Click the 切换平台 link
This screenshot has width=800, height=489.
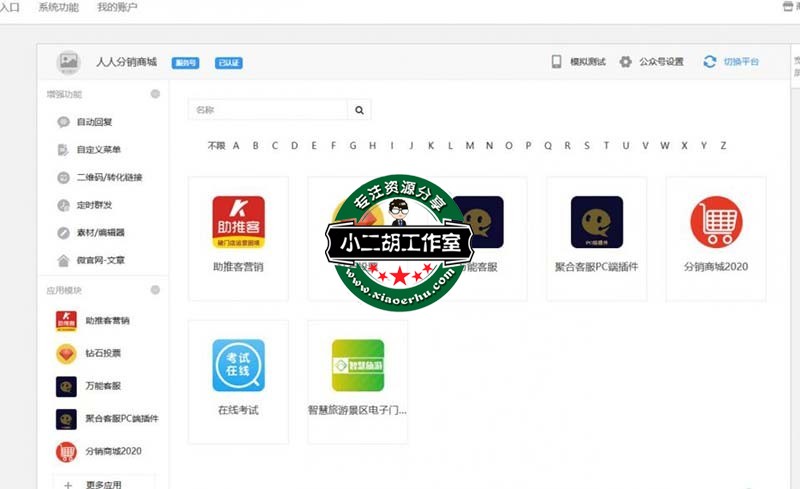pos(741,62)
